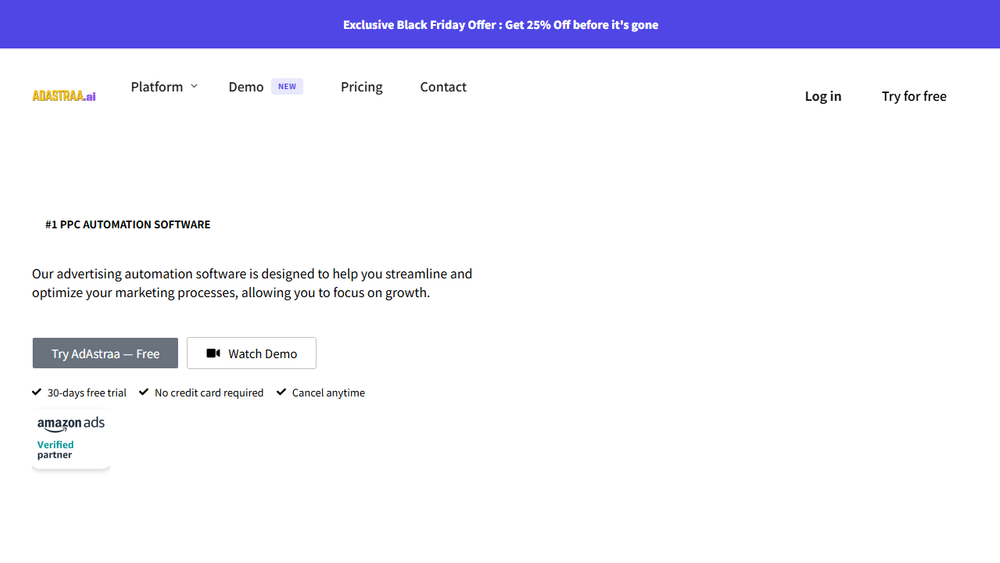Screen dimensions: 1000x563
Task: Click the NEW badge beside Demo
Action: click(x=287, y=86)
